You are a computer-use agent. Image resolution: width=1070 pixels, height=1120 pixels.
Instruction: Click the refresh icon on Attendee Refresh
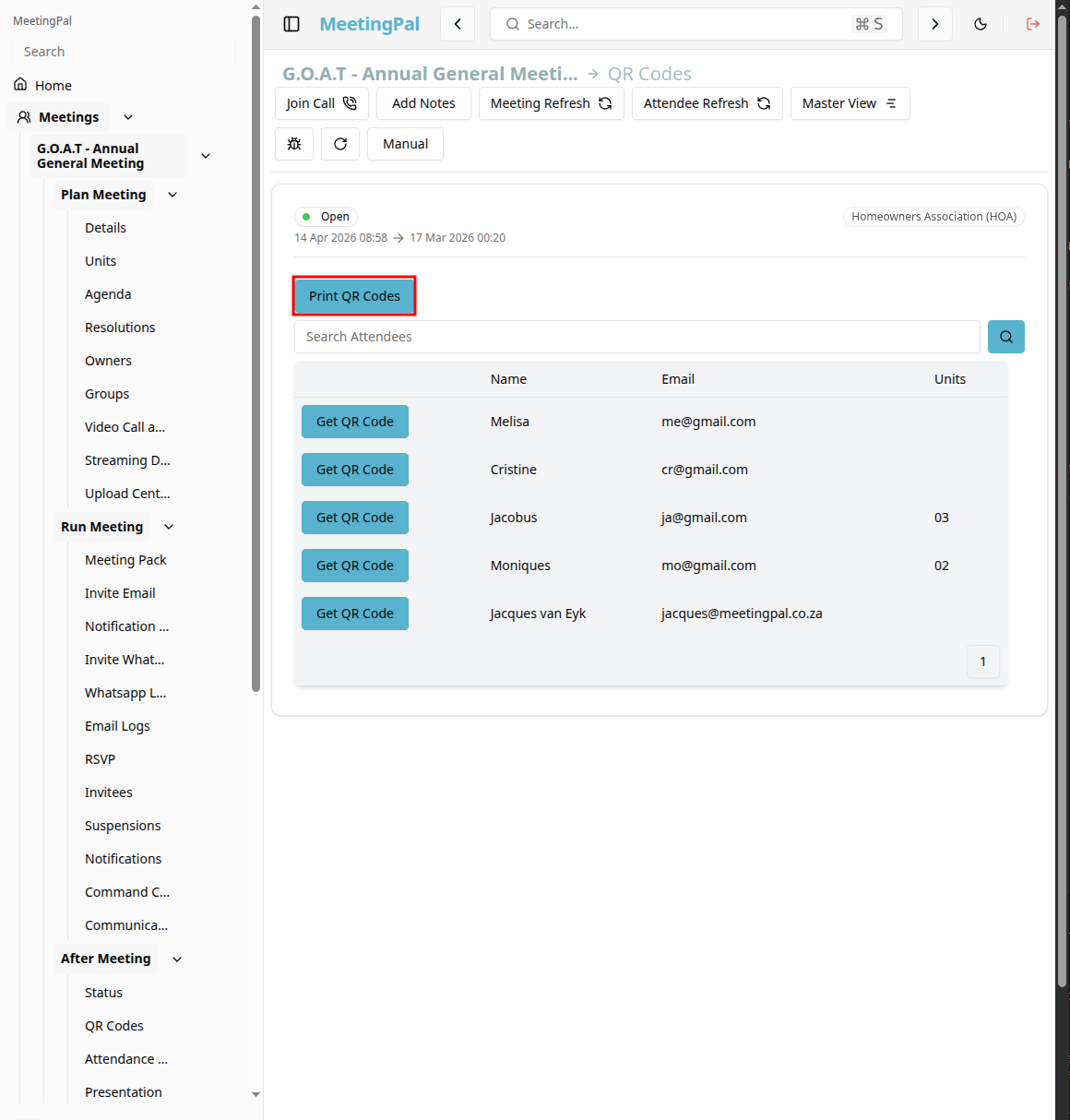[x=764, y=103]
